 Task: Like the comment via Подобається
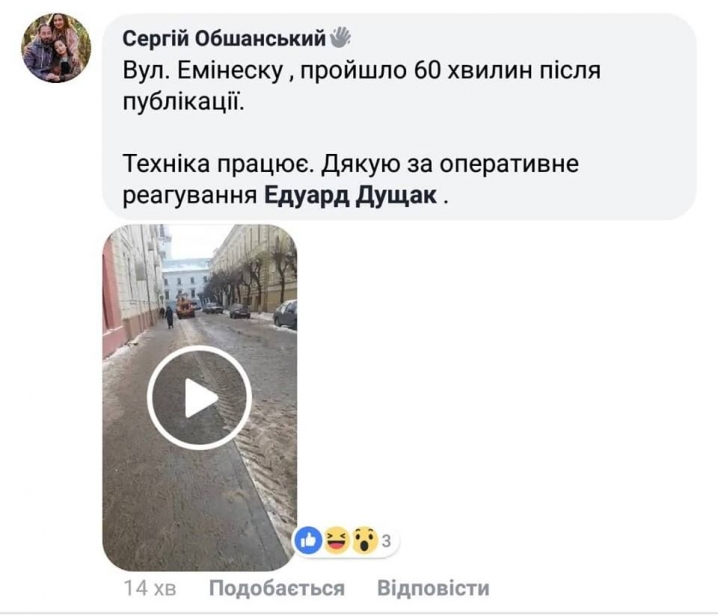click(277, 589)
